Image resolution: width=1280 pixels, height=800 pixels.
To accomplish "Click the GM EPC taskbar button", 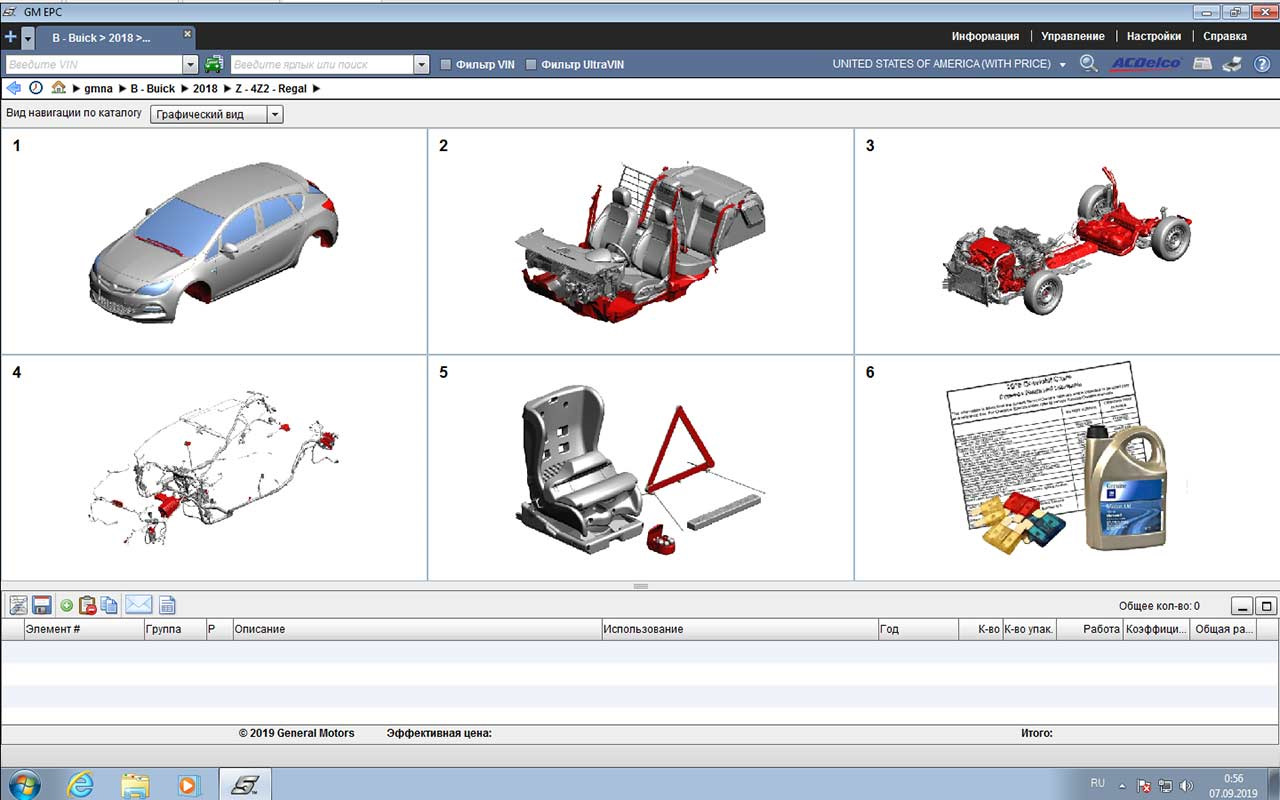I will click(244, 785).
